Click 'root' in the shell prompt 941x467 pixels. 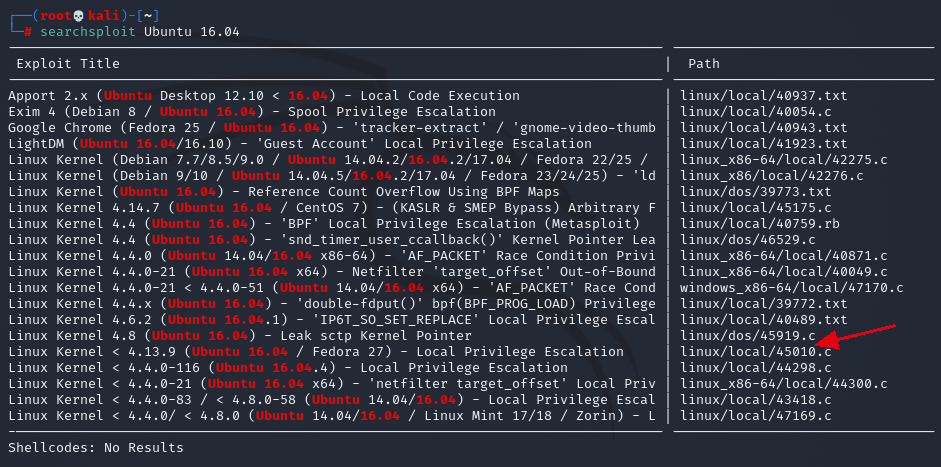coord(56,16)
